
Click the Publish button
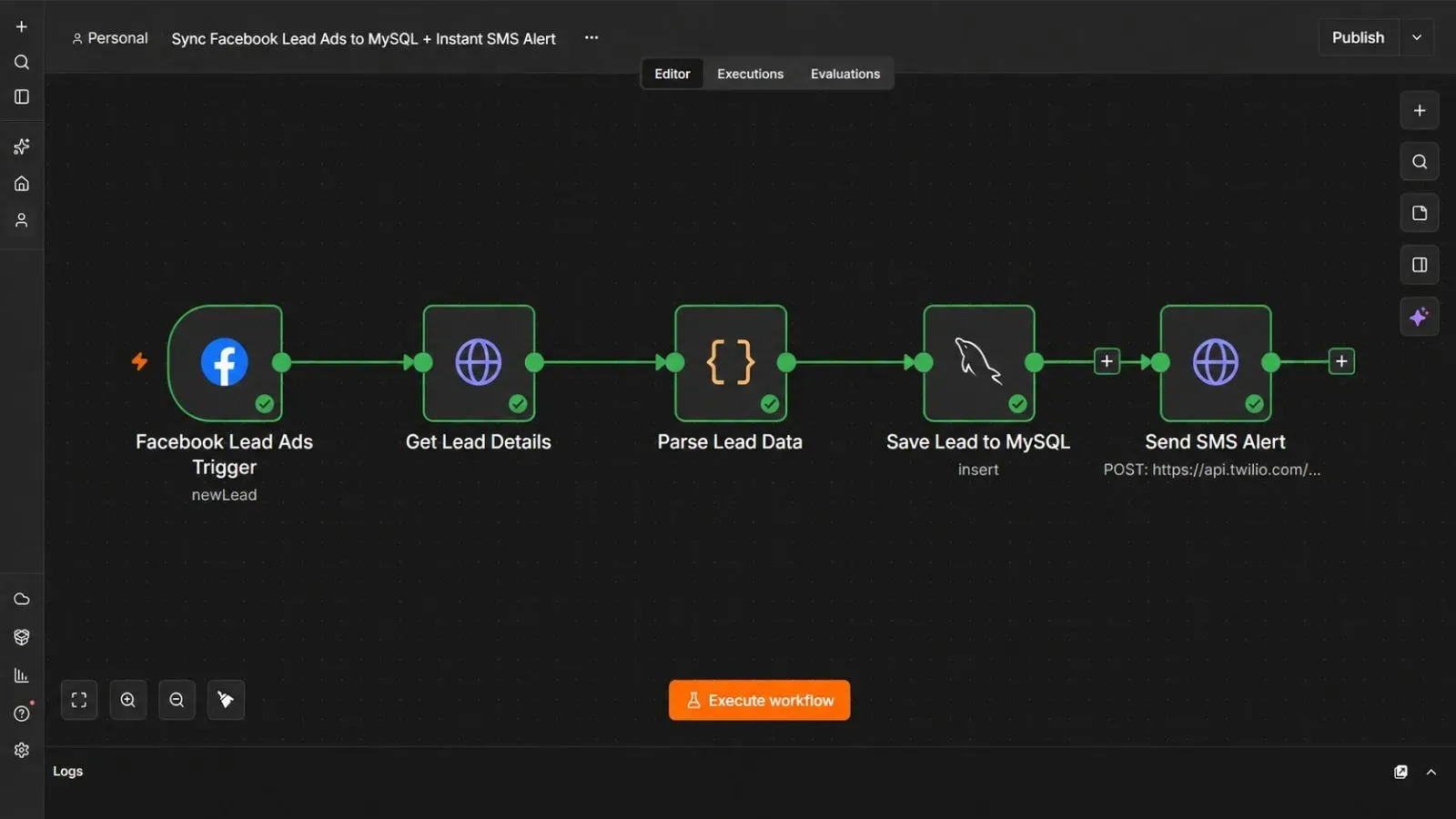click(1359, 37)
